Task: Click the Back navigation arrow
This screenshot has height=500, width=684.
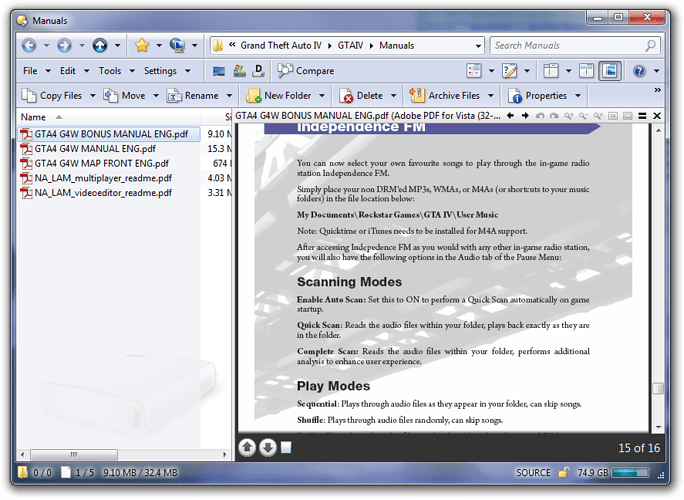Action: [29, 45]
